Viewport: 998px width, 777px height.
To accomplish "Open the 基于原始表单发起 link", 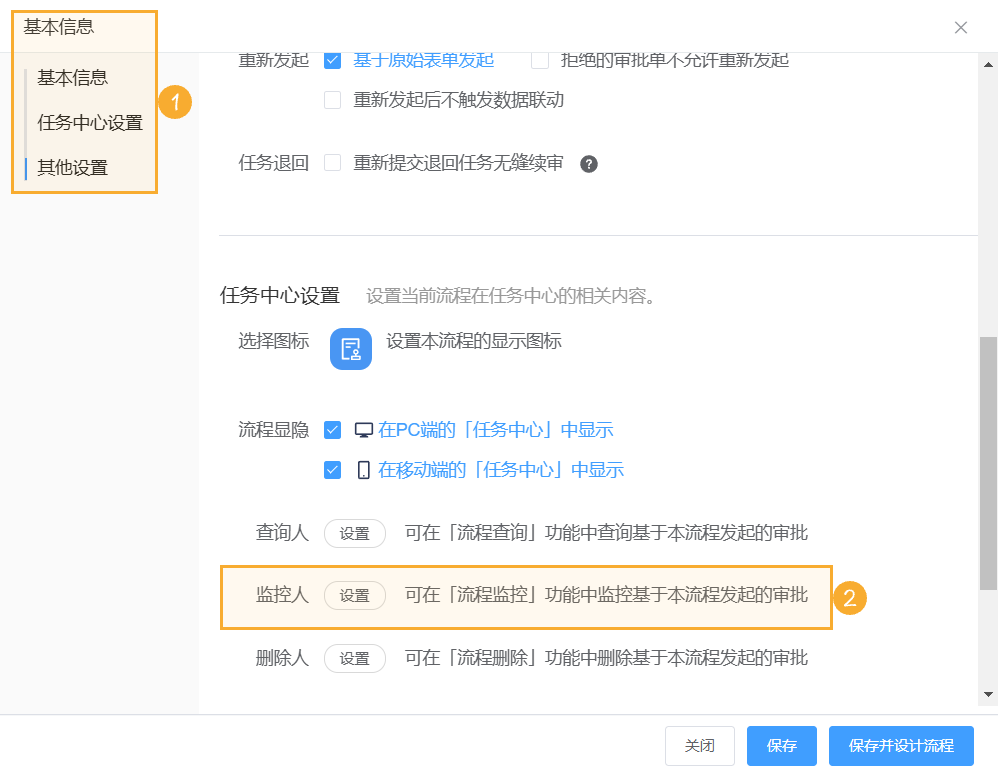I will 422,60.
